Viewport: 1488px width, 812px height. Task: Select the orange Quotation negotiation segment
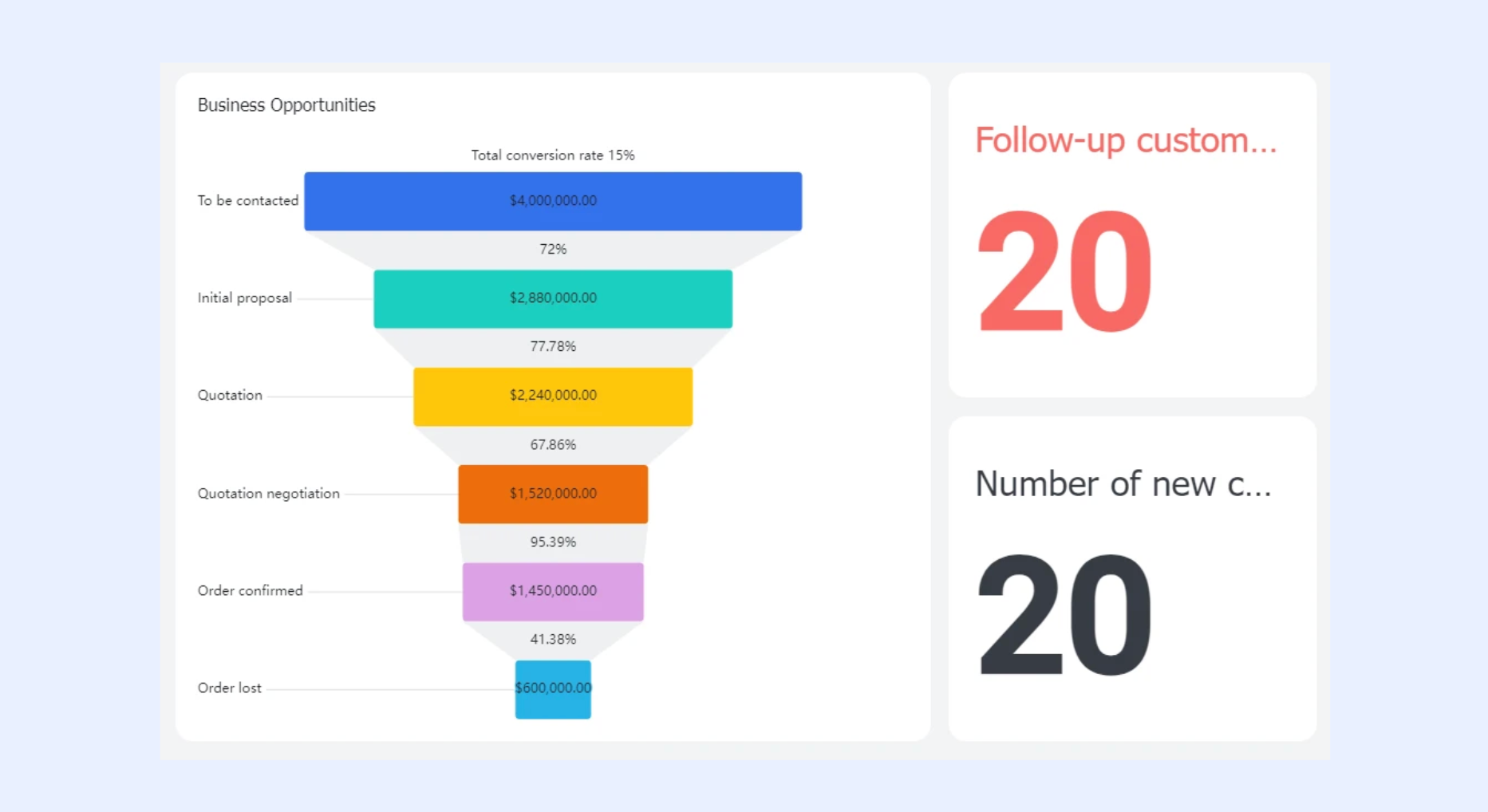coord(553,494)
